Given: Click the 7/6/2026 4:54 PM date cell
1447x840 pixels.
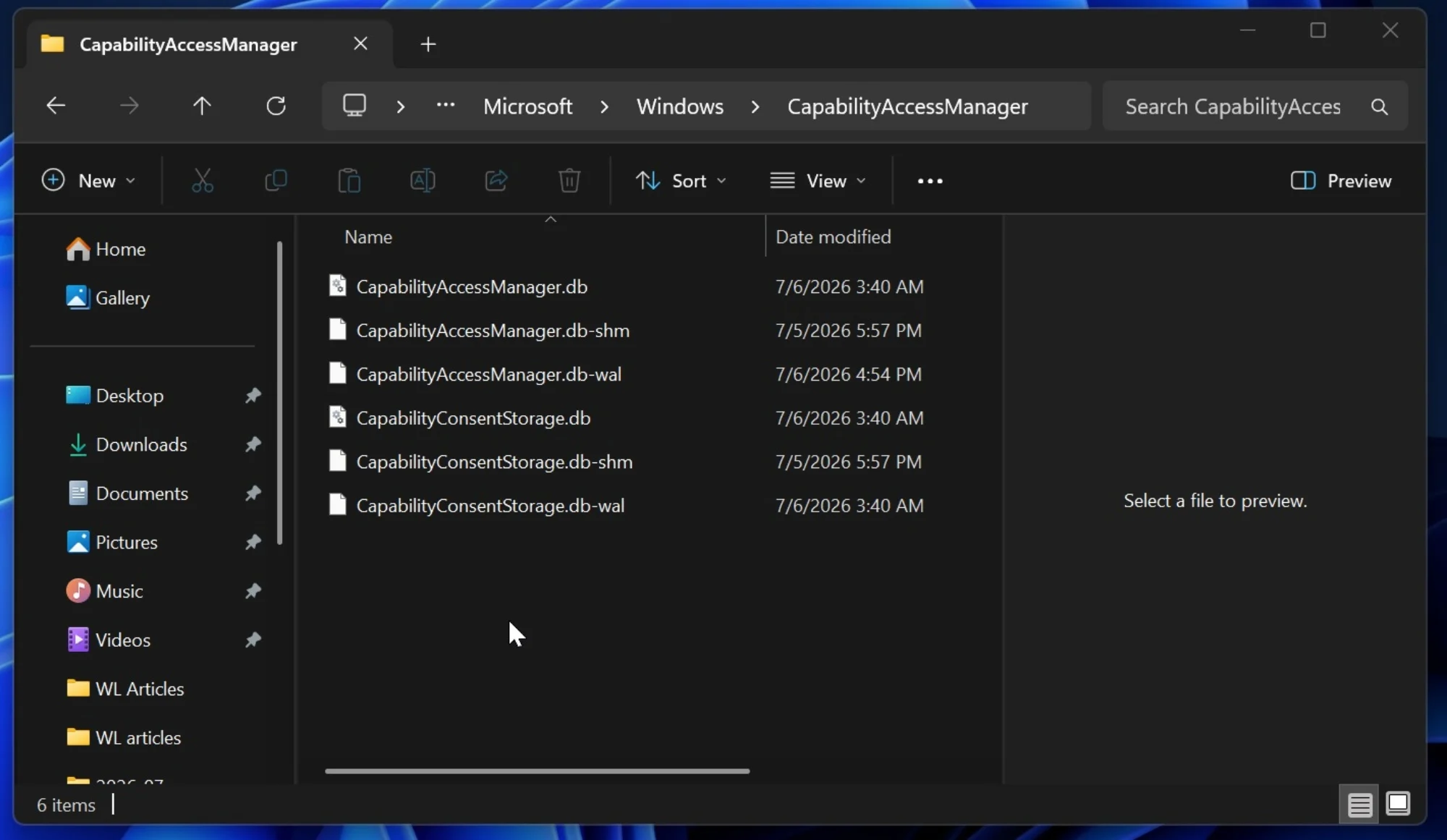Looking at the screenshot, I should tap(848, 374).
